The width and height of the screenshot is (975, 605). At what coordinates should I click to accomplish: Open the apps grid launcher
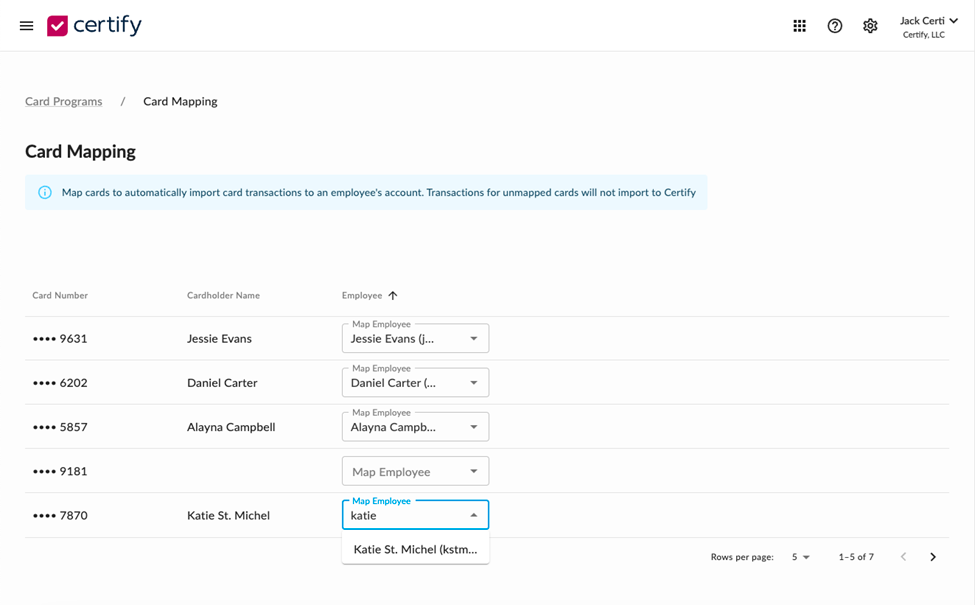(x=800, y=25)
